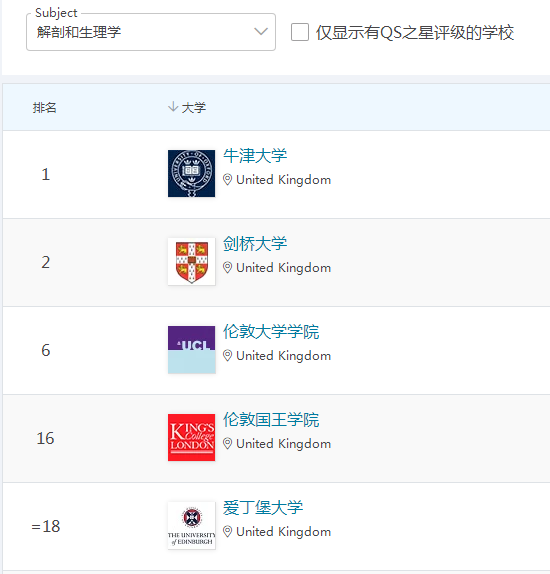This screenshot has width=550, height=574.
Task: Click the location pin under 剑桥大学
Action: 227,268
